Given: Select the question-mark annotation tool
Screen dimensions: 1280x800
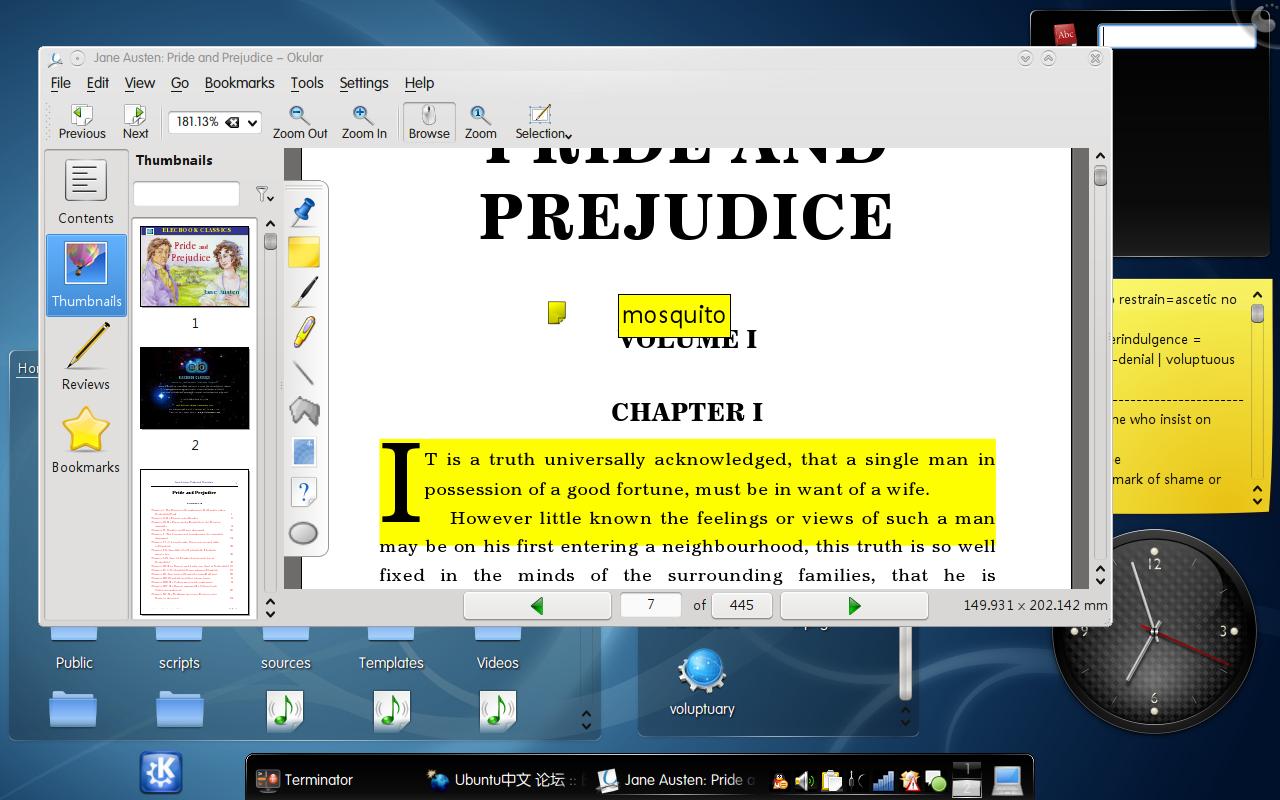Looking at the screenshot, I should coord(304,492).
